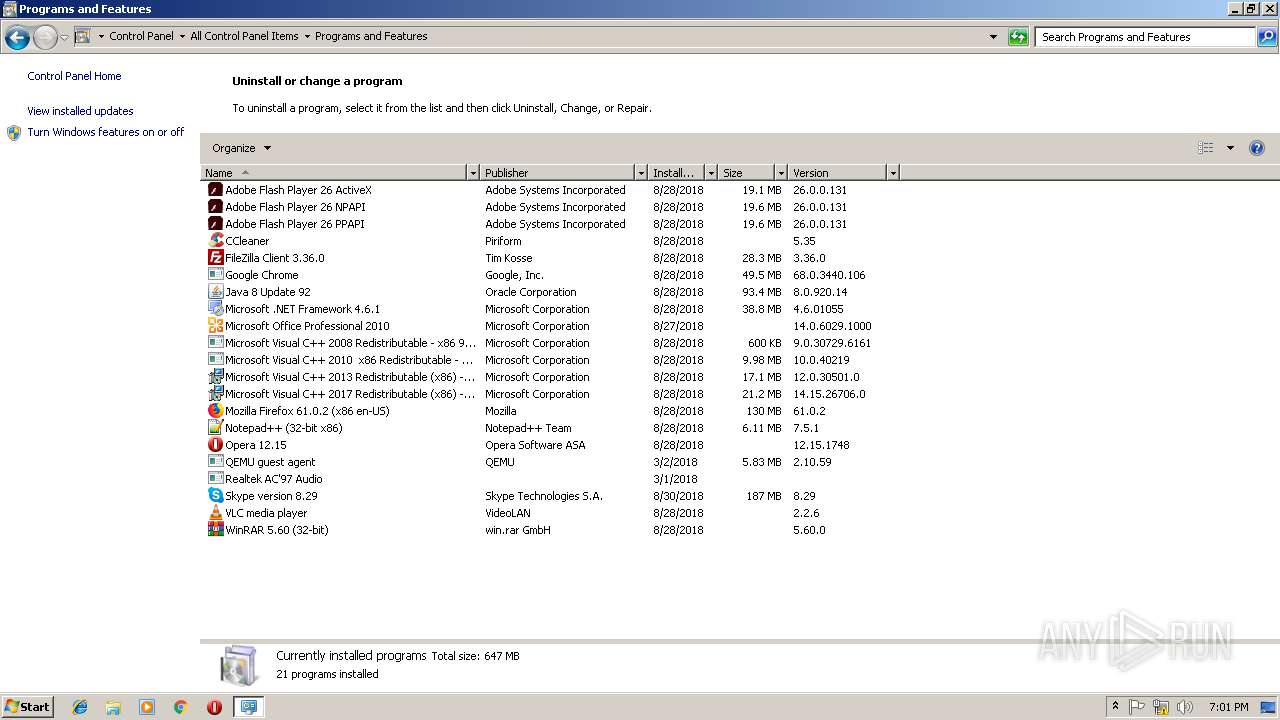Click the Microsoft Office Professional 2010 icon
1280x720 pixels.
pos(215,326)
